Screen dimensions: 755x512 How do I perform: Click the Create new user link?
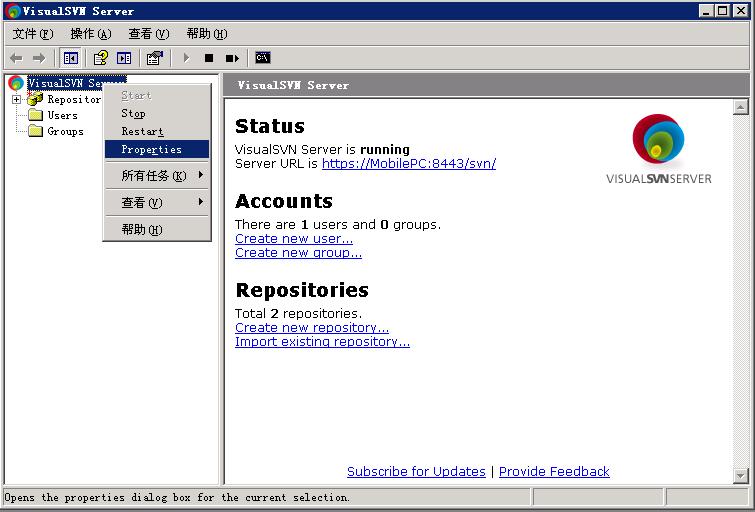(x=294, y=239)
